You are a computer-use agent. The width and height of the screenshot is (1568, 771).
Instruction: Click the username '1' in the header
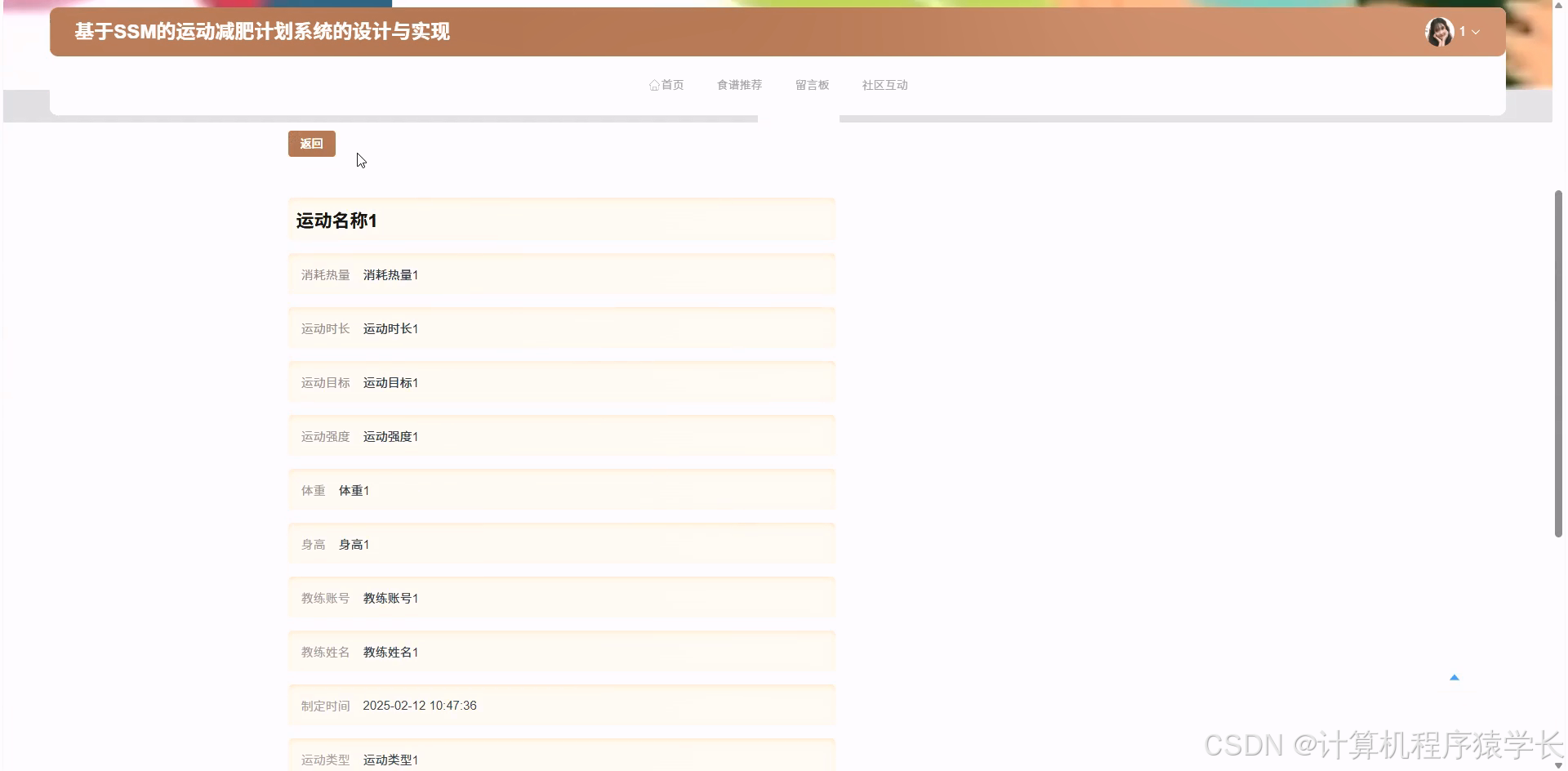click(1462, 32)
